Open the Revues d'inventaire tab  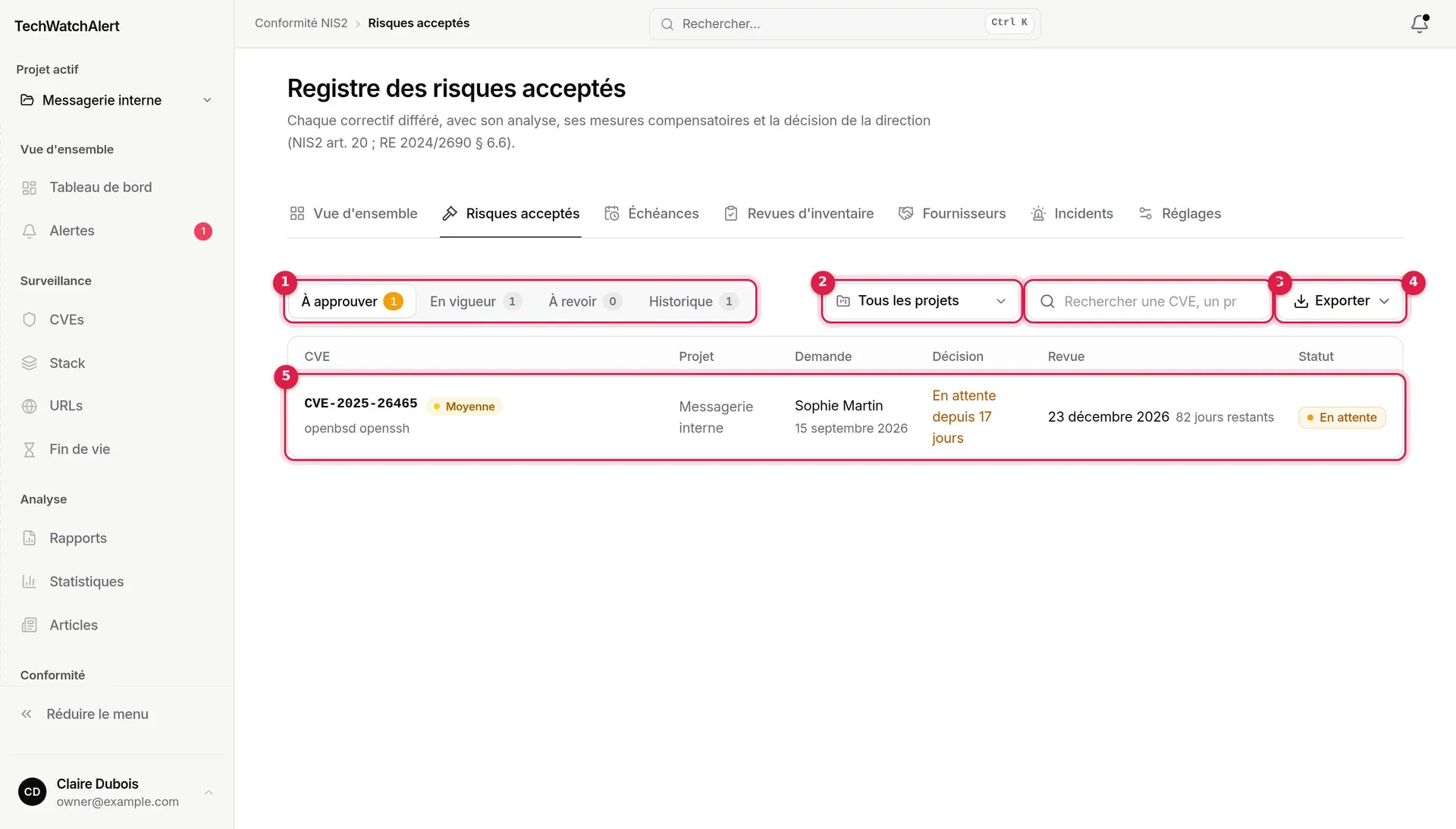tap(799, 213)
